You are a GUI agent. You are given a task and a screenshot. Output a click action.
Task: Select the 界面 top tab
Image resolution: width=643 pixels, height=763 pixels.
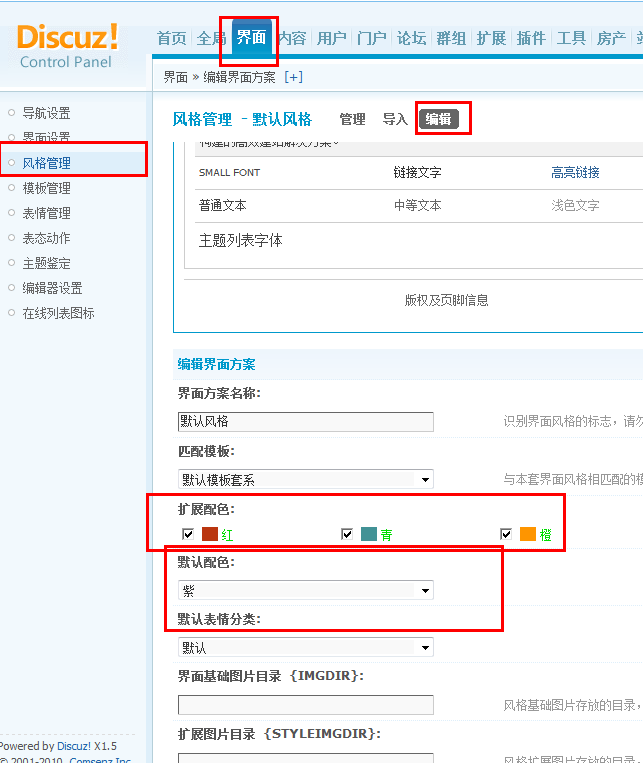(x=251, y=37)
